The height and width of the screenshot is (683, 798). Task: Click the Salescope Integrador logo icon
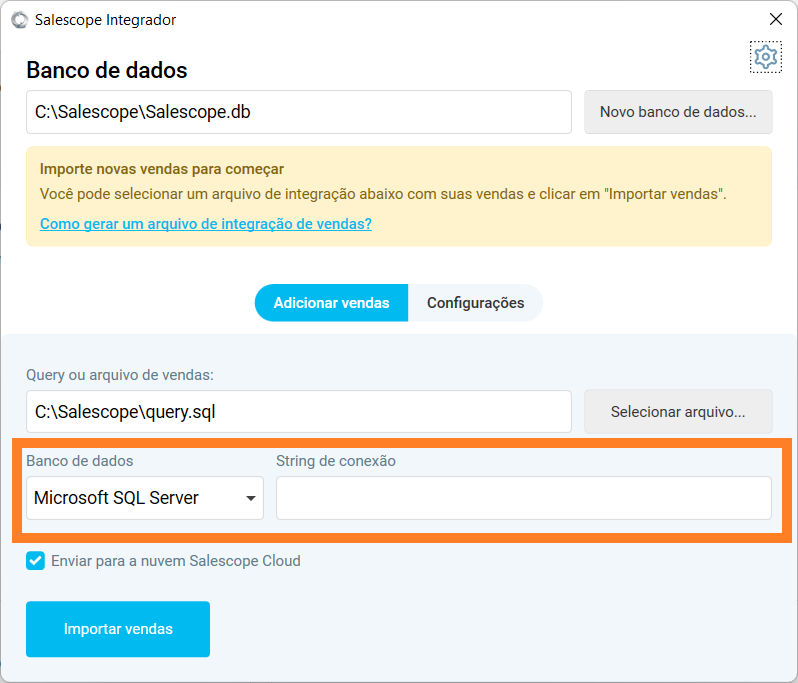tap(20, 20)
